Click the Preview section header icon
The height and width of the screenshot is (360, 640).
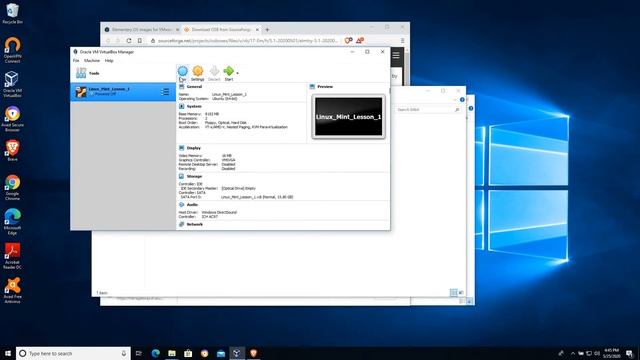(312, 87)
